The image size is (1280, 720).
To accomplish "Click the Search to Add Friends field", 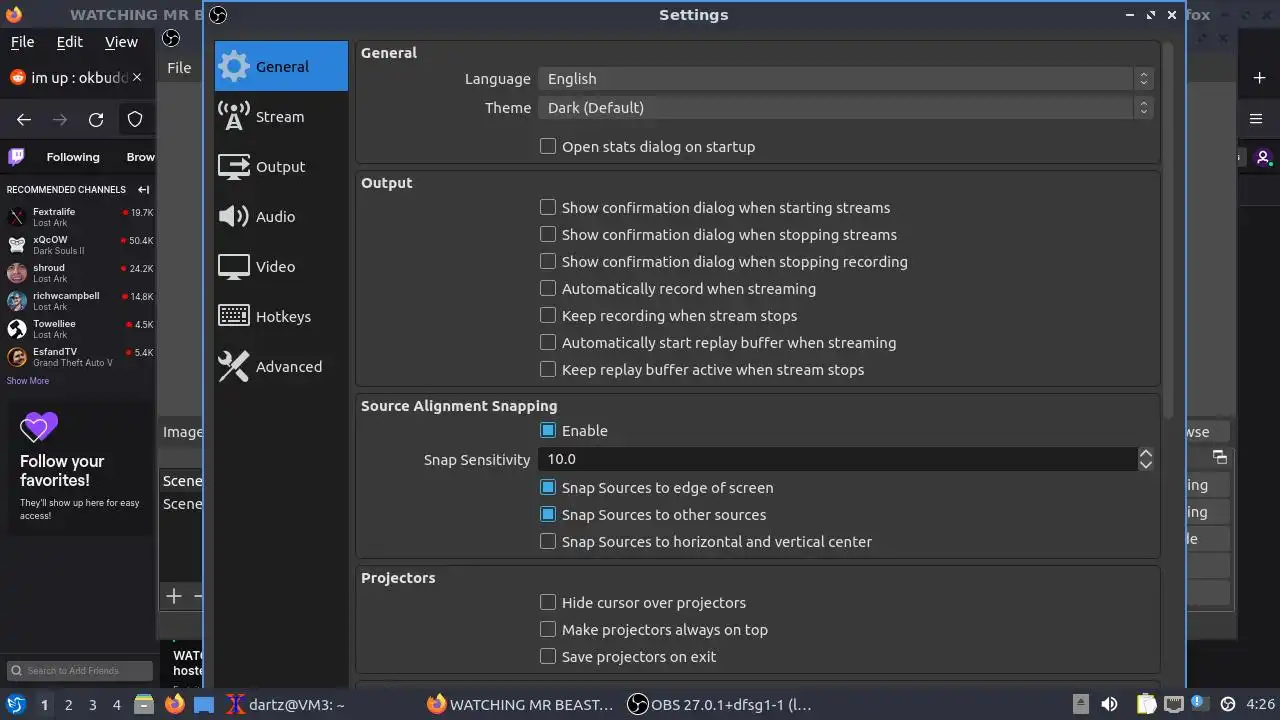I will tap(80, 671).
